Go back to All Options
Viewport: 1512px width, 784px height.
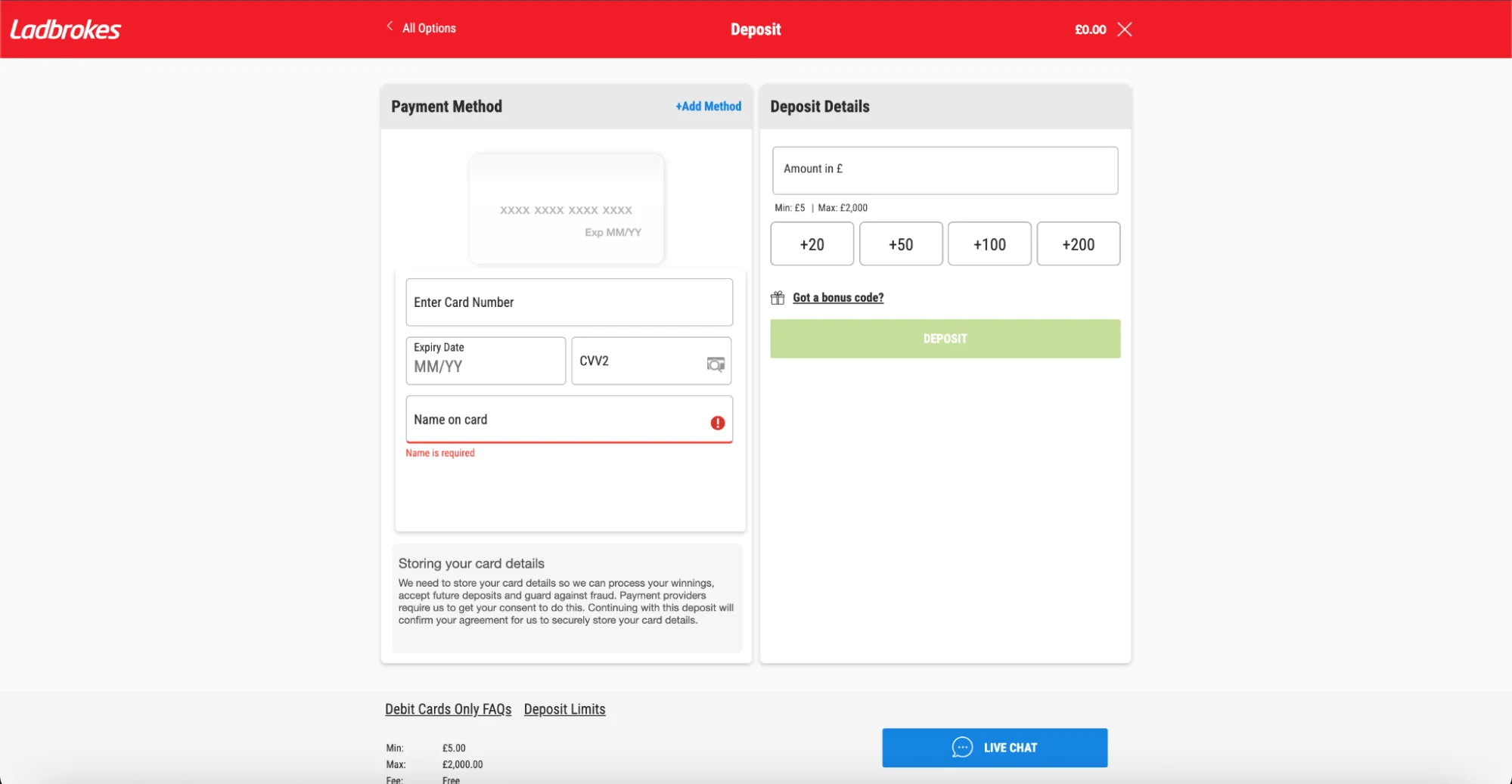click(429, 29)
